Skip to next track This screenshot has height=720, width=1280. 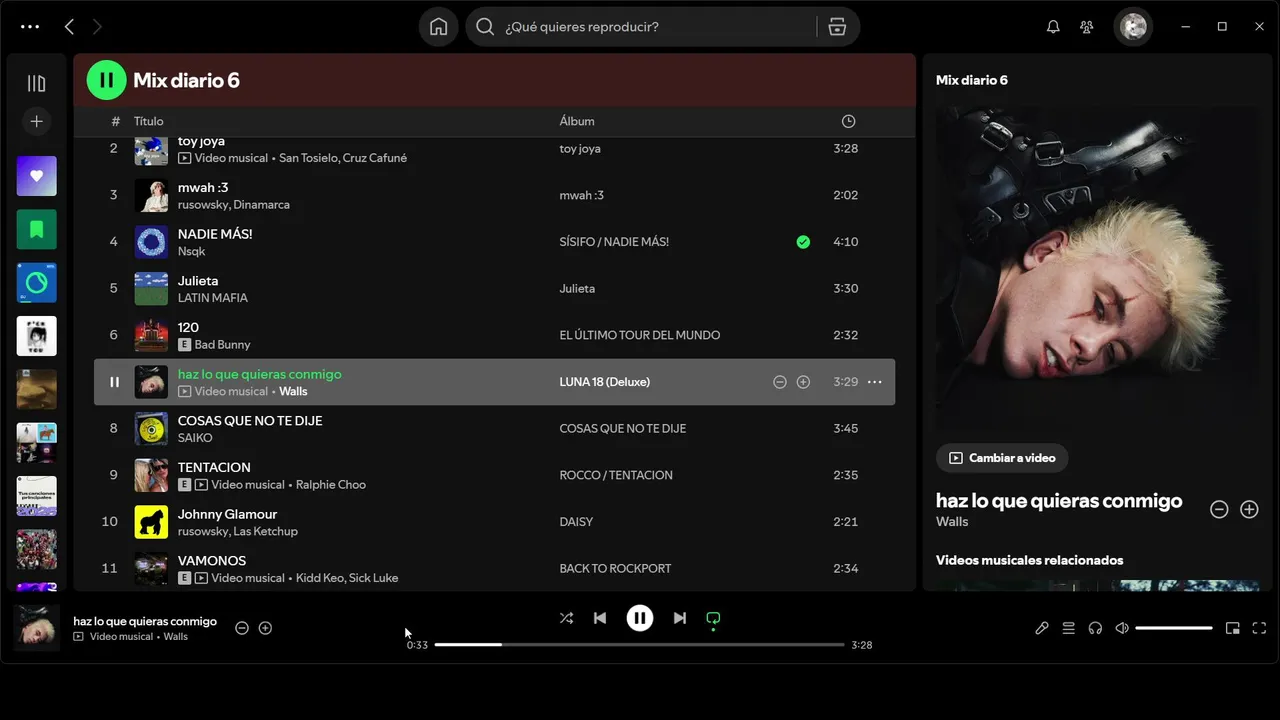(680, 618)
